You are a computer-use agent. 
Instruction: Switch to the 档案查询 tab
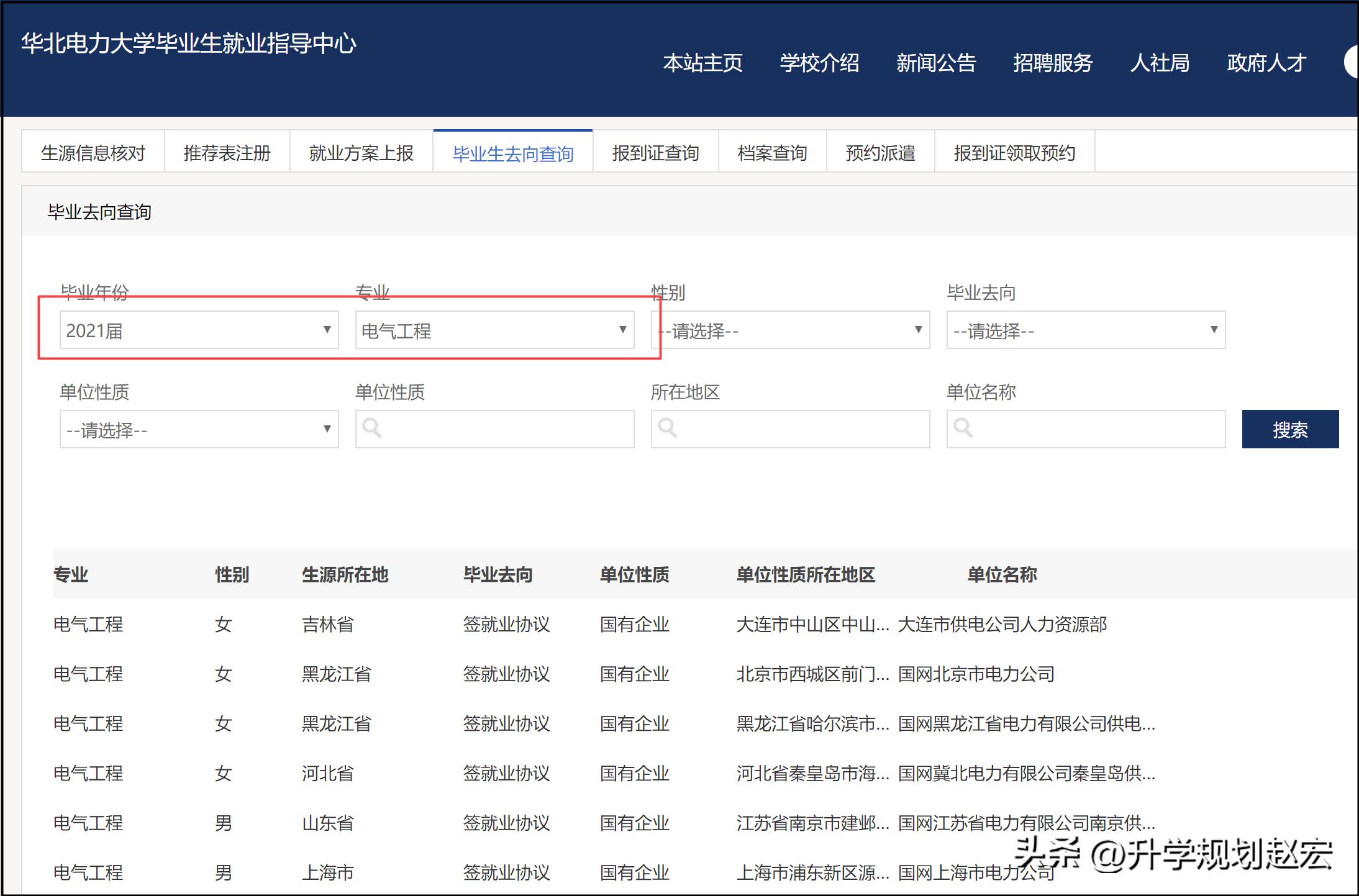(772, 152)
